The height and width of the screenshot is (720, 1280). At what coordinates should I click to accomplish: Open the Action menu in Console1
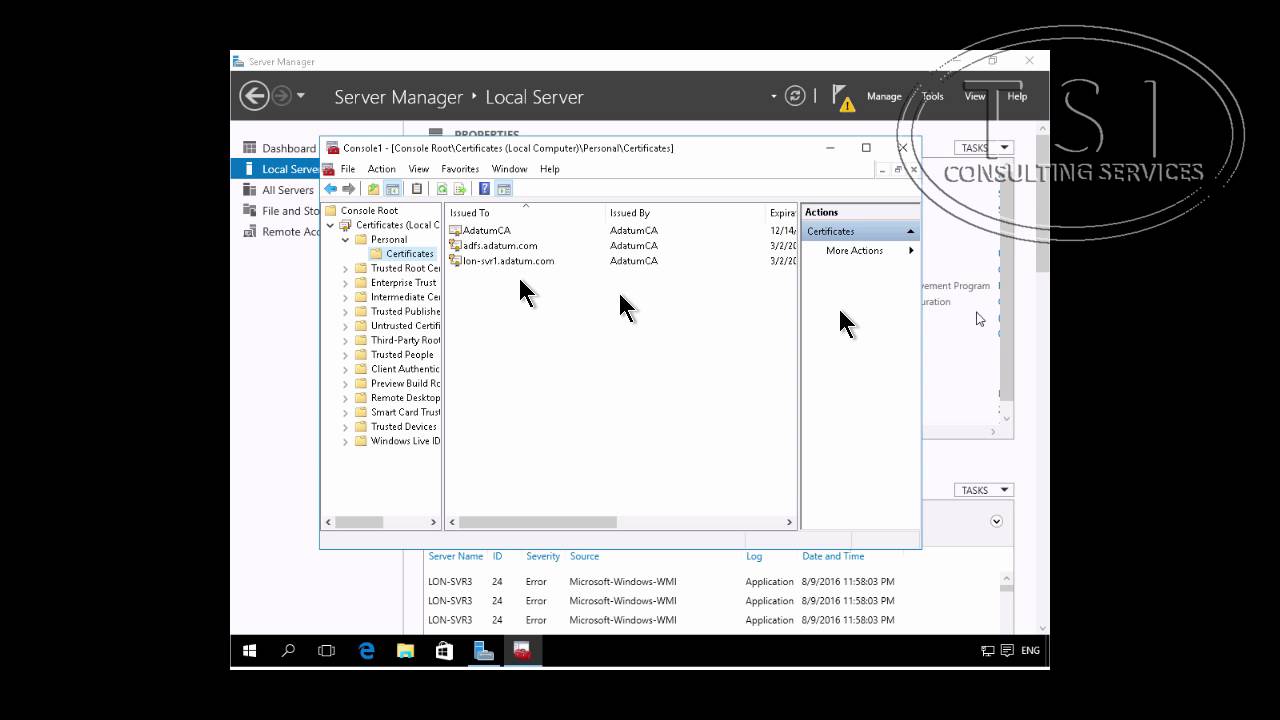[x=382, y=169]
